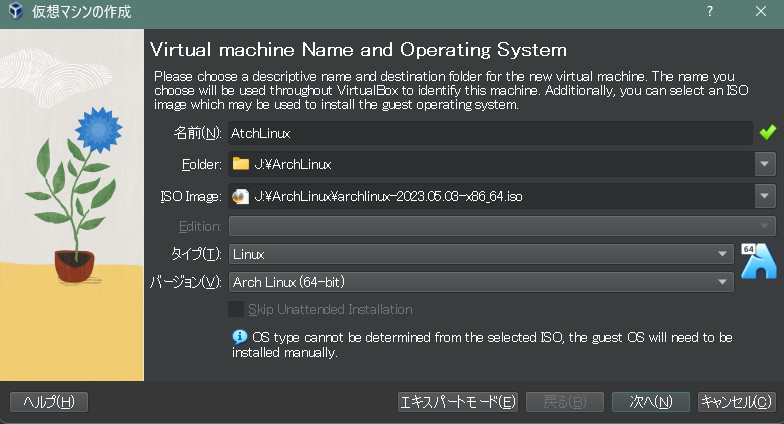Click the heading Virtual machine Name and Operating System

point(358,50)
